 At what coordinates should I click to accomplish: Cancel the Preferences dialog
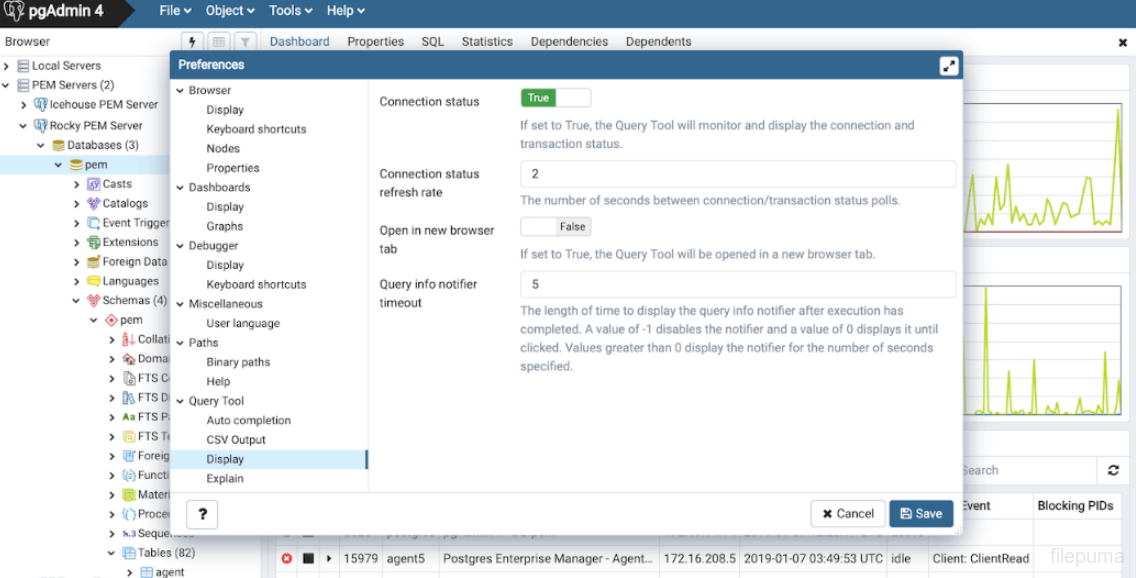(847, 514)
